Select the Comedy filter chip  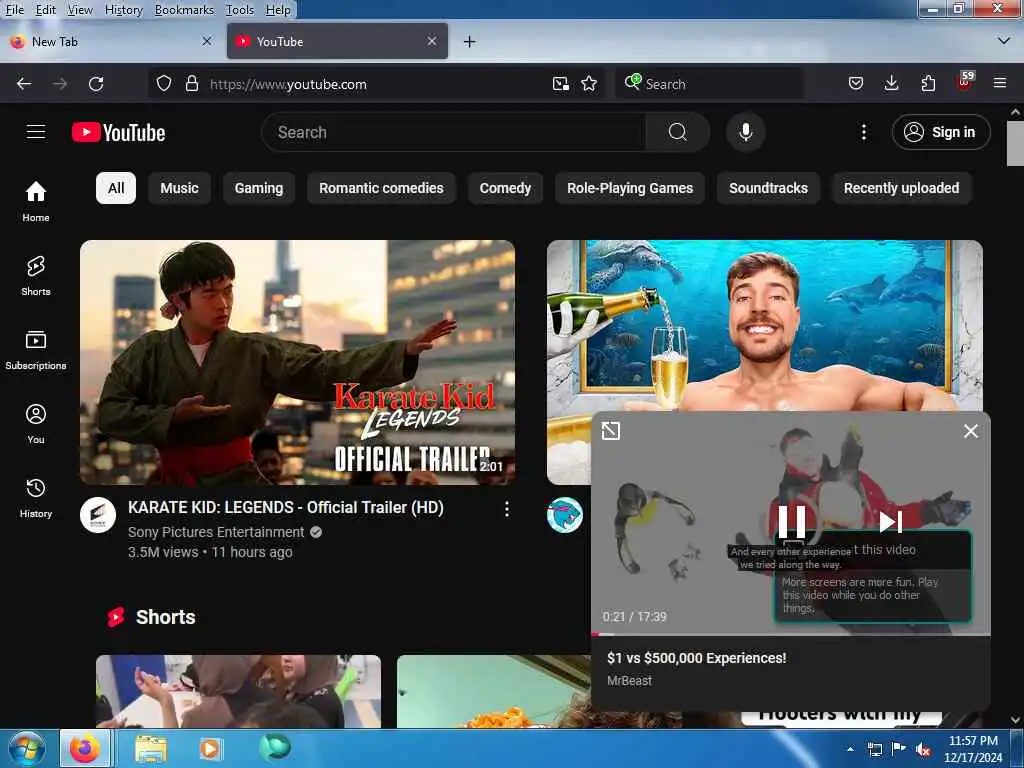(505, 188)
